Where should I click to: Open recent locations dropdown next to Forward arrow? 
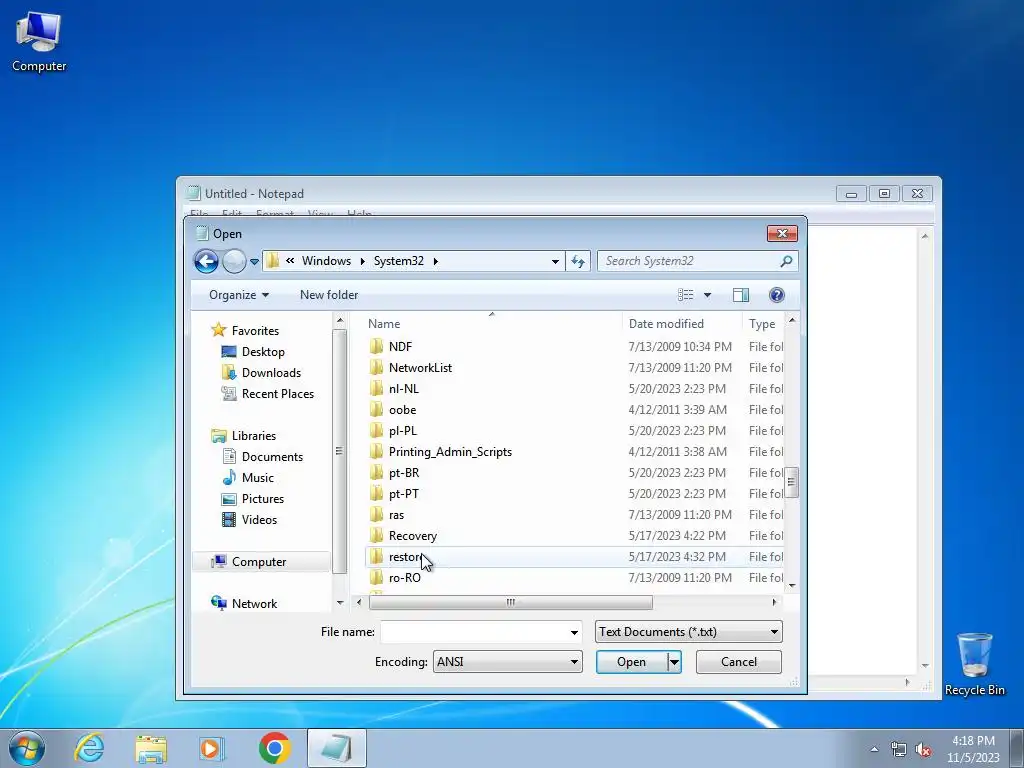[x=254, y=262]
